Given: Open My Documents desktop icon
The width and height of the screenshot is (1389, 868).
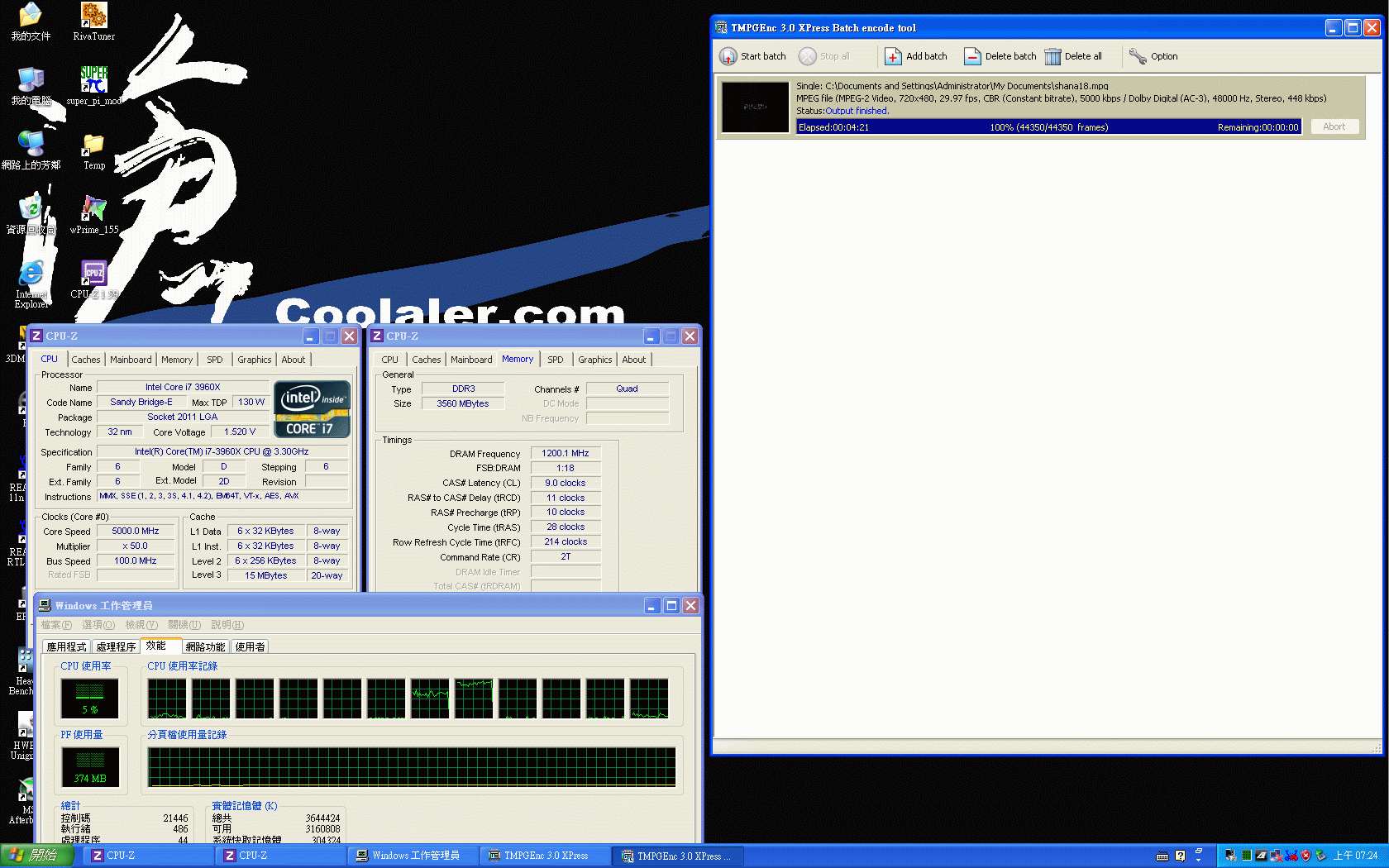Looking at the screenshot, I should [31, 15].
